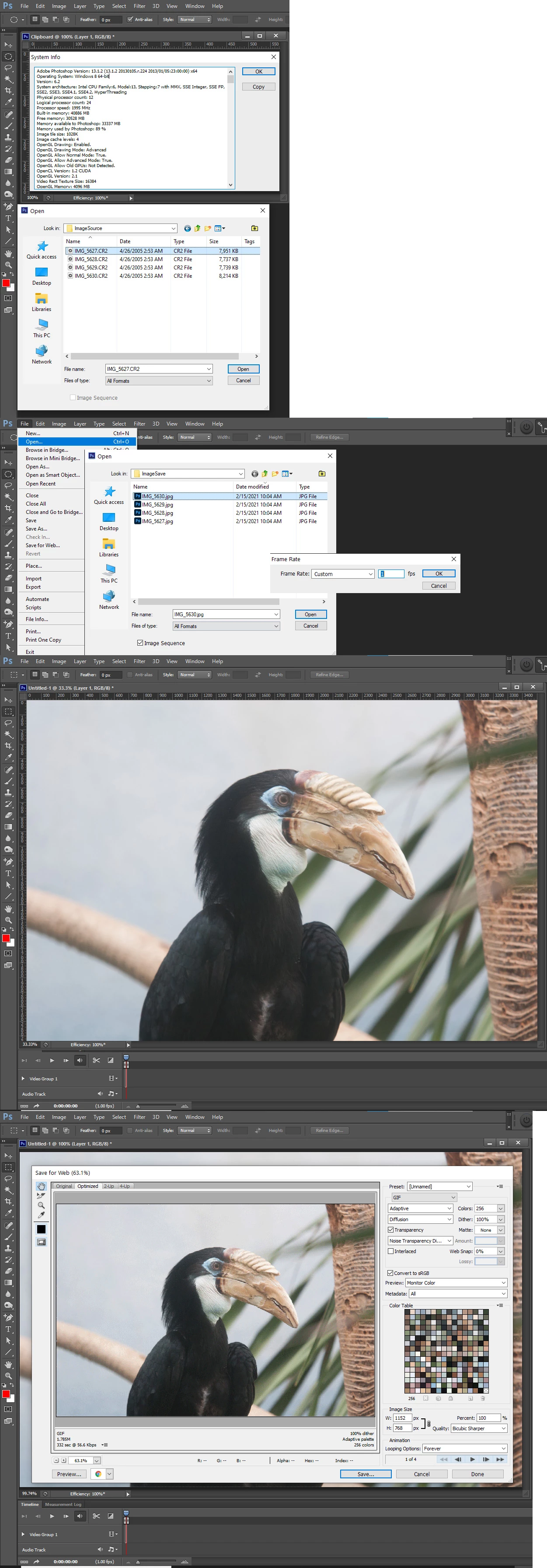
Task: Open the GIF file format dropdown
Action: click(x=424, y=1197)
